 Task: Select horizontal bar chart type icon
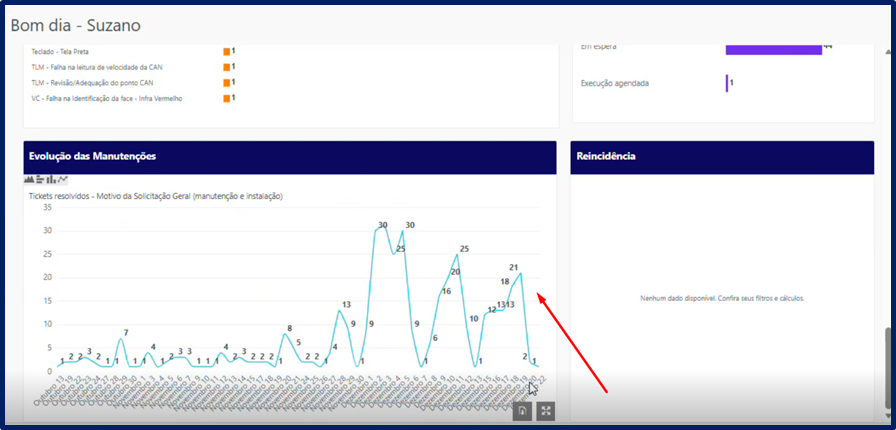pos(41,179)
